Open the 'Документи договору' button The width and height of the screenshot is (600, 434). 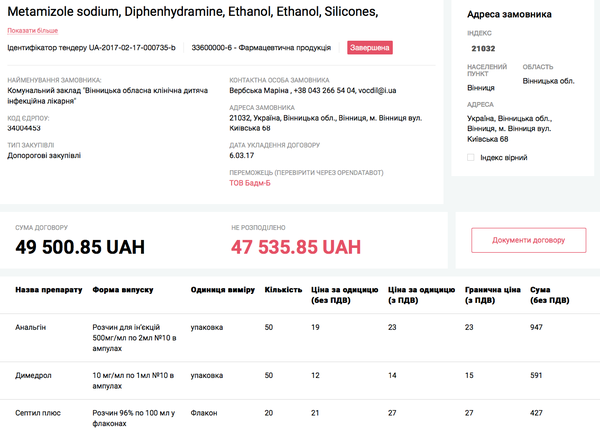528,240
